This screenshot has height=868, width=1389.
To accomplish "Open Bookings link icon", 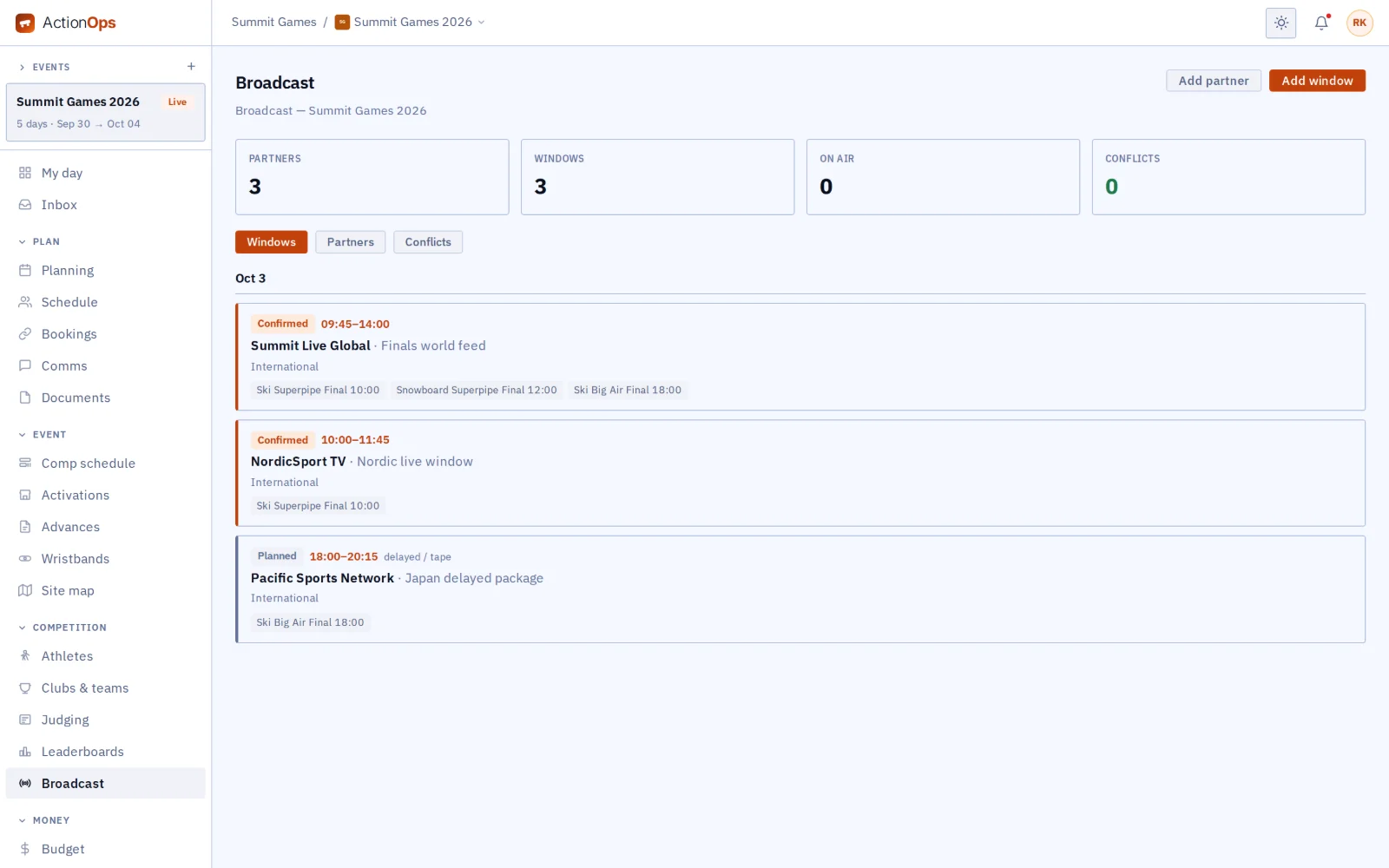I will [25, 334].
